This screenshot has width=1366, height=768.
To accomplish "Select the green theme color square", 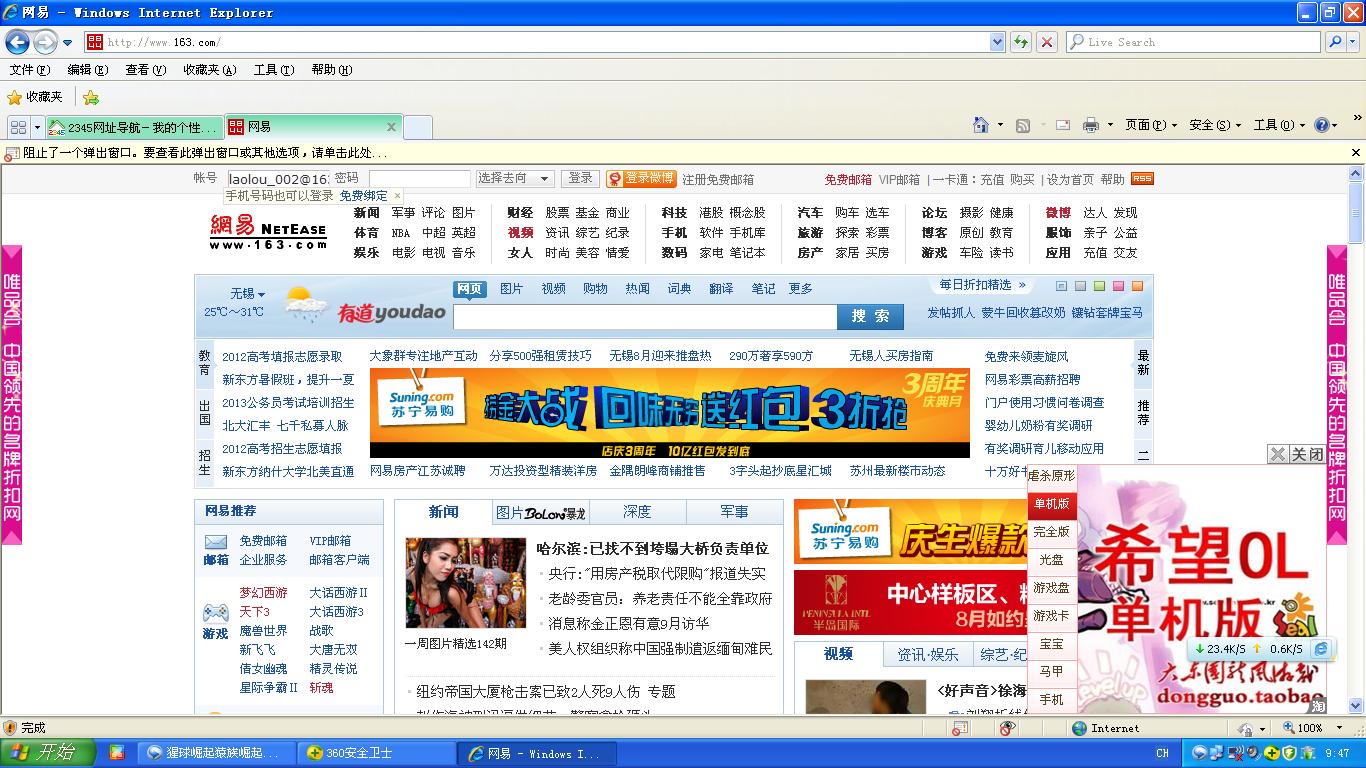I will 1099,286.
